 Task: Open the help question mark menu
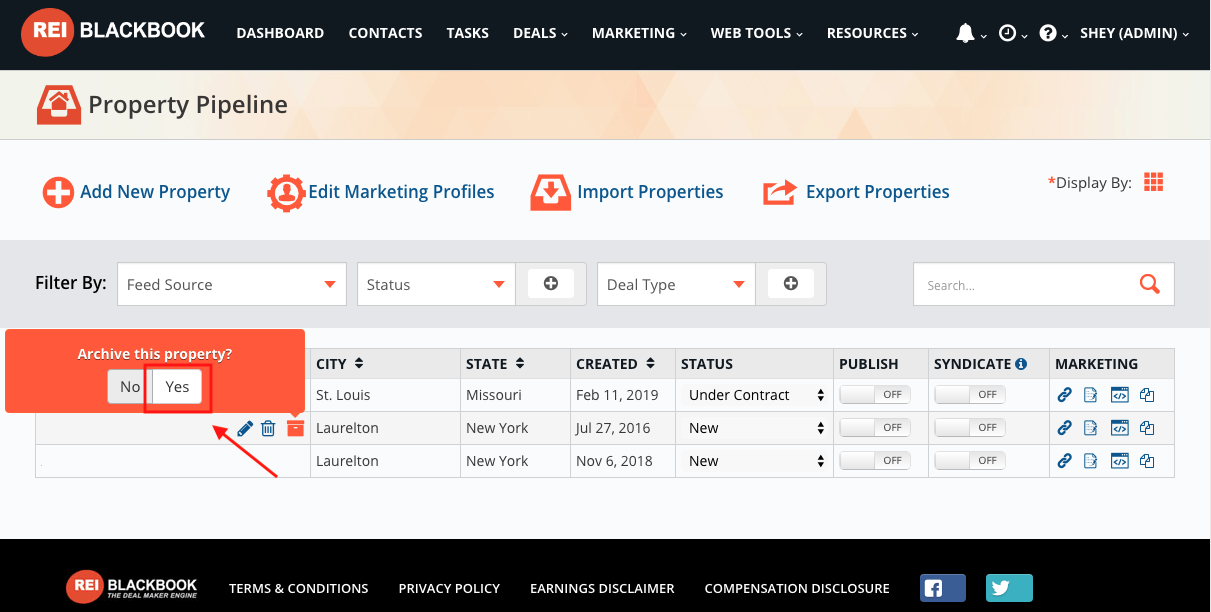coord(1048,33)
